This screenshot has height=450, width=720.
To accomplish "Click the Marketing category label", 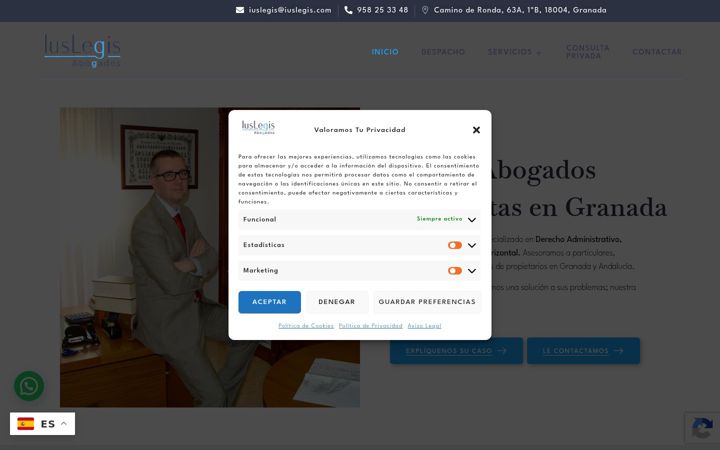I will point(260,270).
